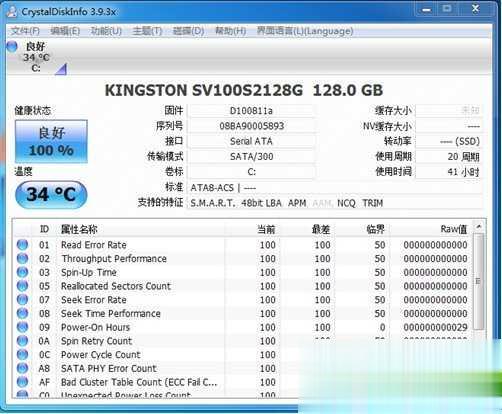
Task: Select the Read Error Rate row name
Action: (94, 245)
